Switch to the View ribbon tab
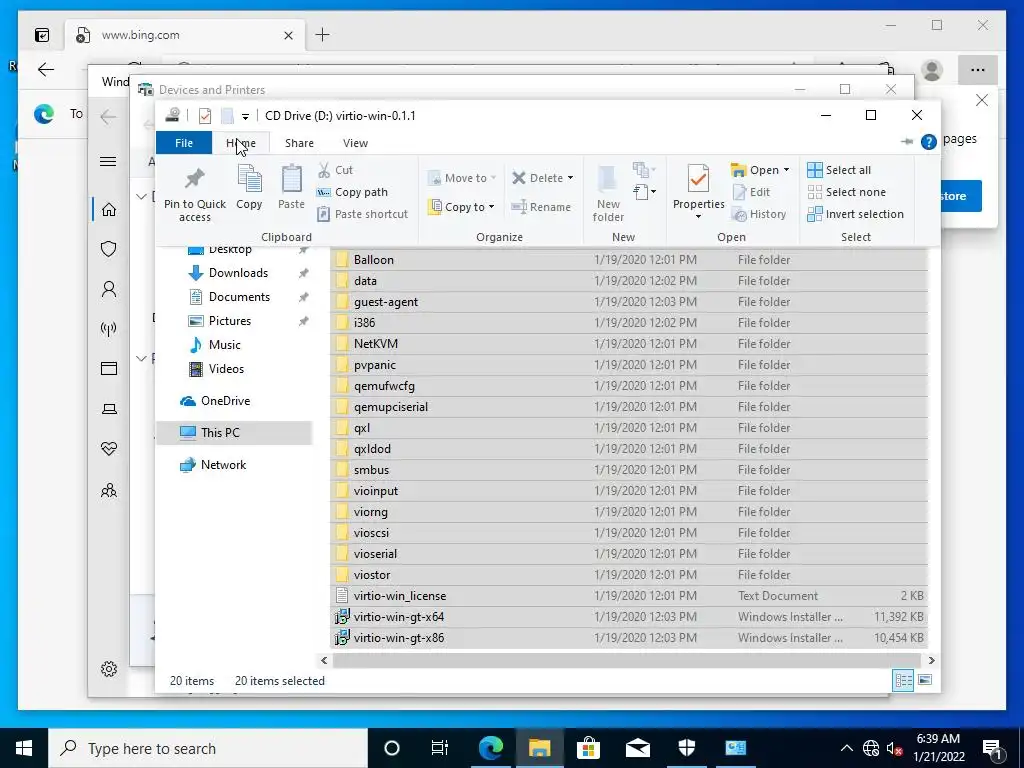1024x768 pixels. (x=355, y=142)
